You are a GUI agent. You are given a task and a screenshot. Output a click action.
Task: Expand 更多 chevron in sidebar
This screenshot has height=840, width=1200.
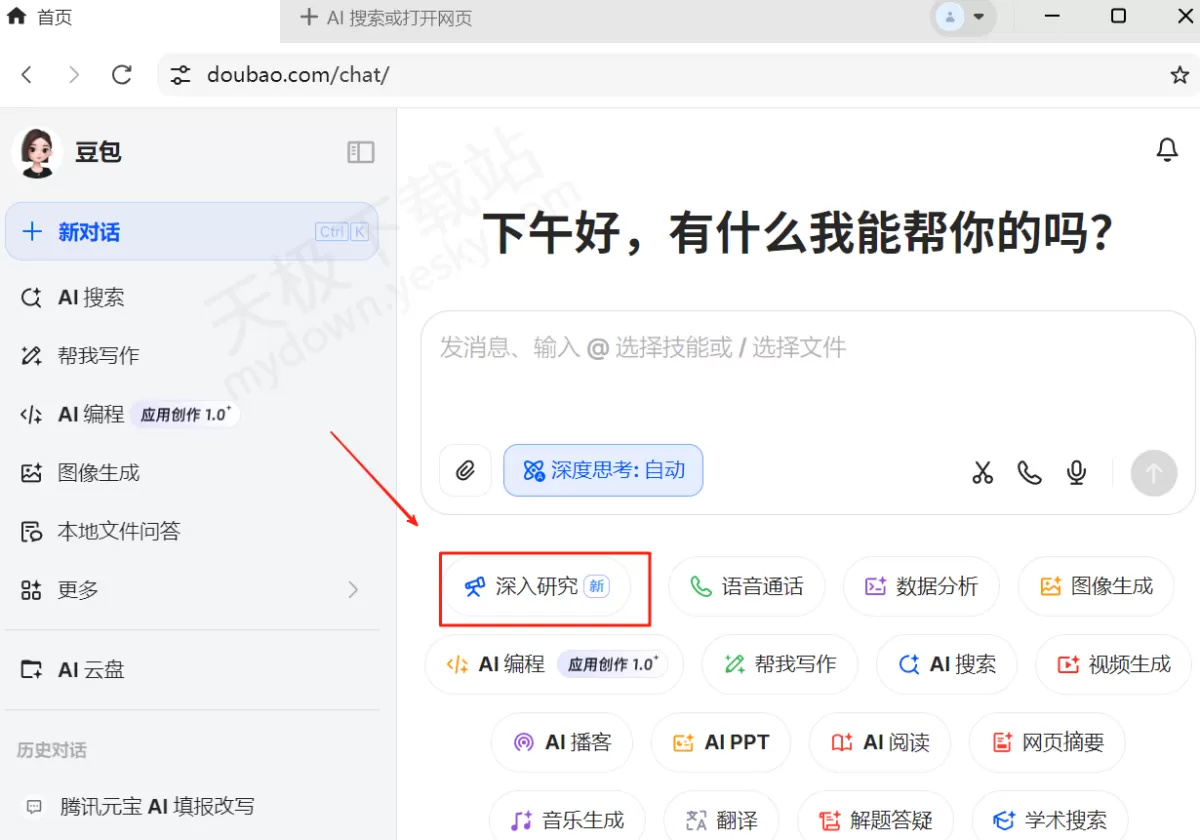pyautogui.click(x=353, y=590)
